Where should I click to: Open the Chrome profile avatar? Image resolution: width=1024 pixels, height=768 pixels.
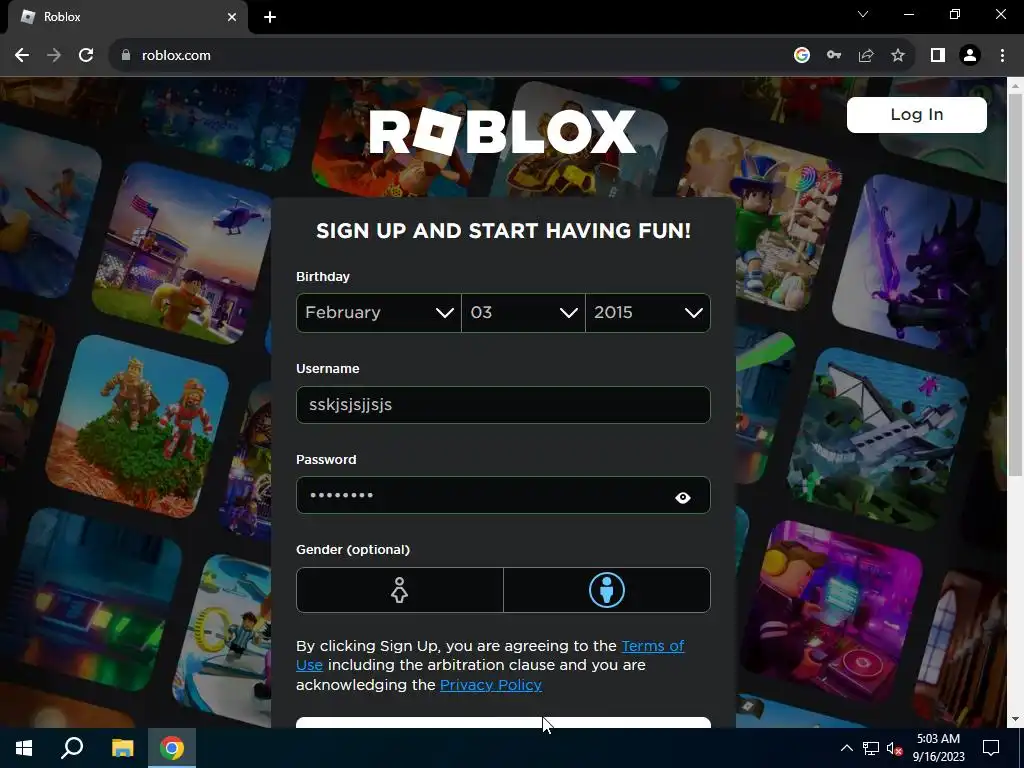point(970,56)
